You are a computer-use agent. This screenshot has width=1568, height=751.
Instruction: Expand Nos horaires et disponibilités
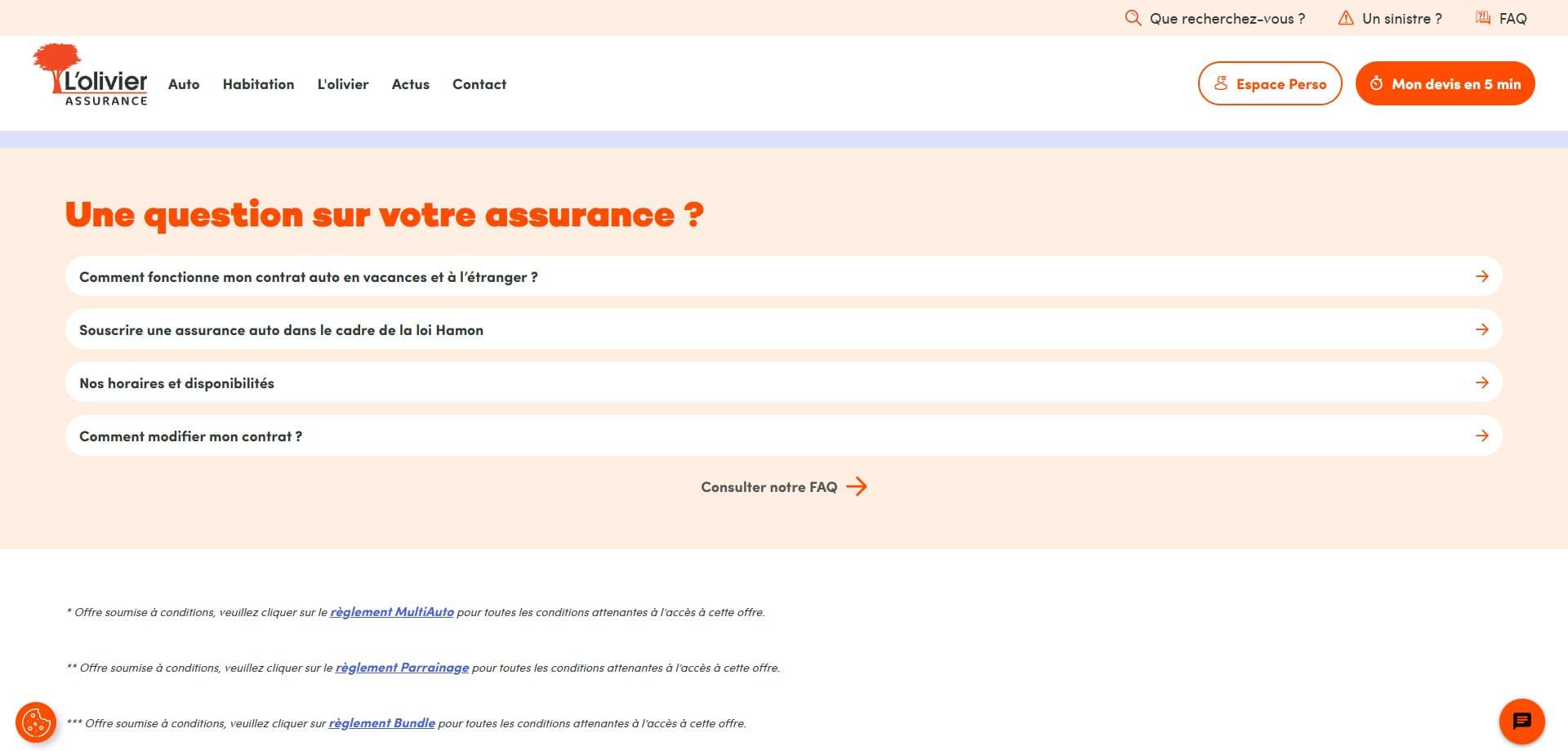pos(784,383)
